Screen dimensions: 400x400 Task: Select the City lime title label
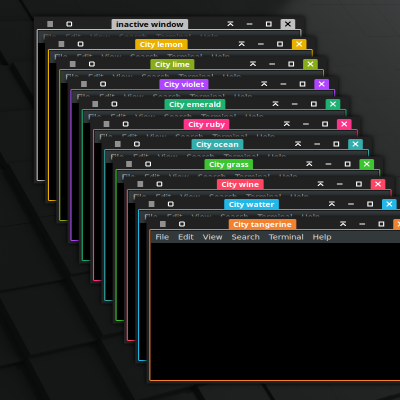tap(172, 64)
